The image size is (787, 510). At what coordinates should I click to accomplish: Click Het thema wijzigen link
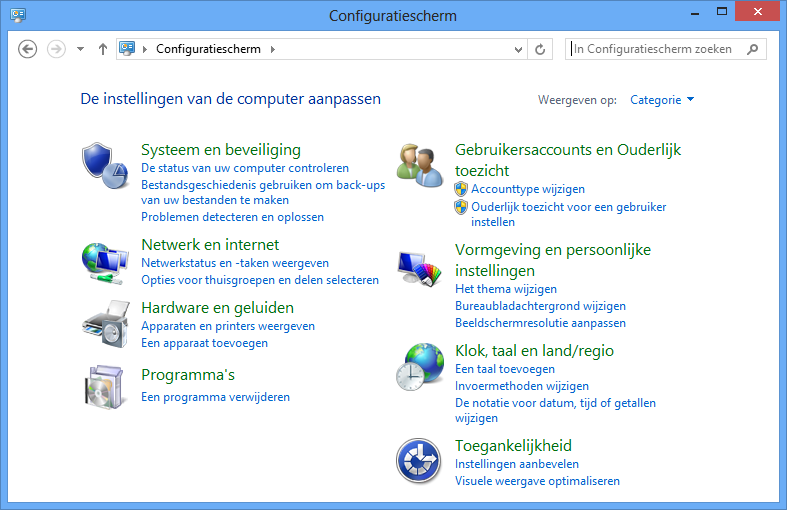pyautogui.click(x=505, y=289)
